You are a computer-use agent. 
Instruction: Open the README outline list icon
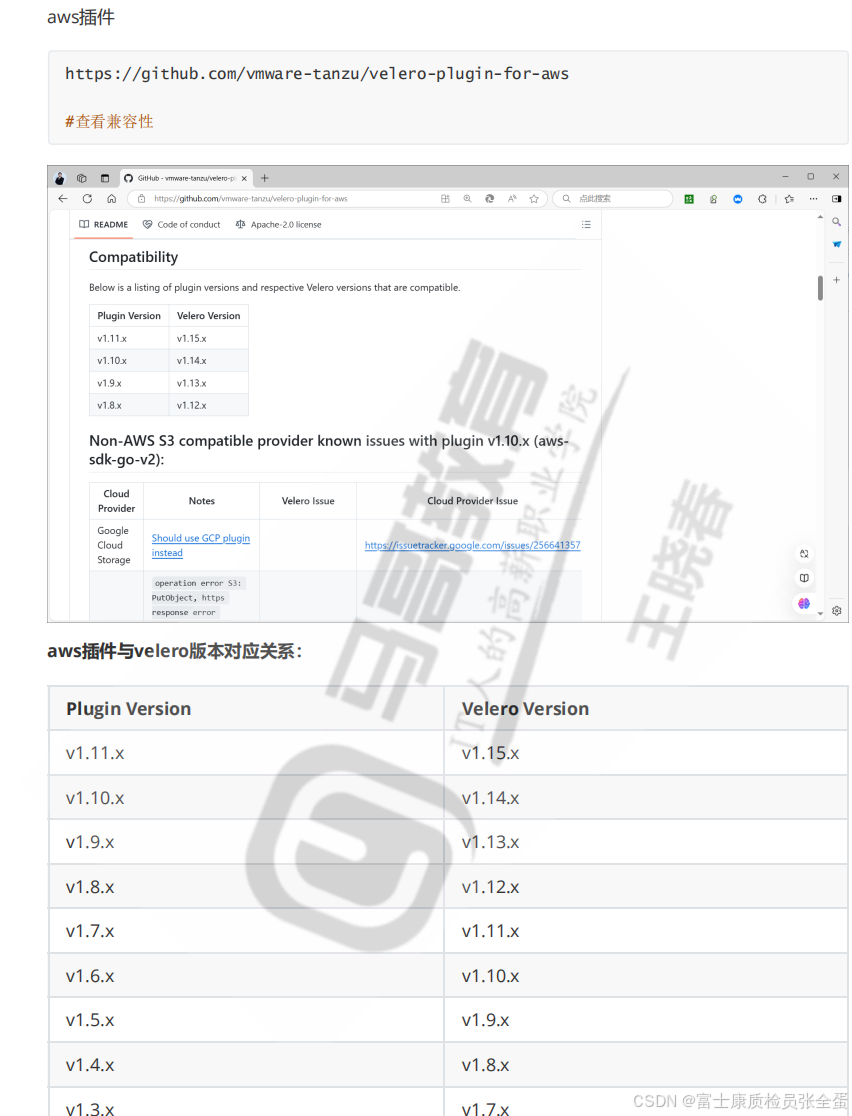[586, 224]
